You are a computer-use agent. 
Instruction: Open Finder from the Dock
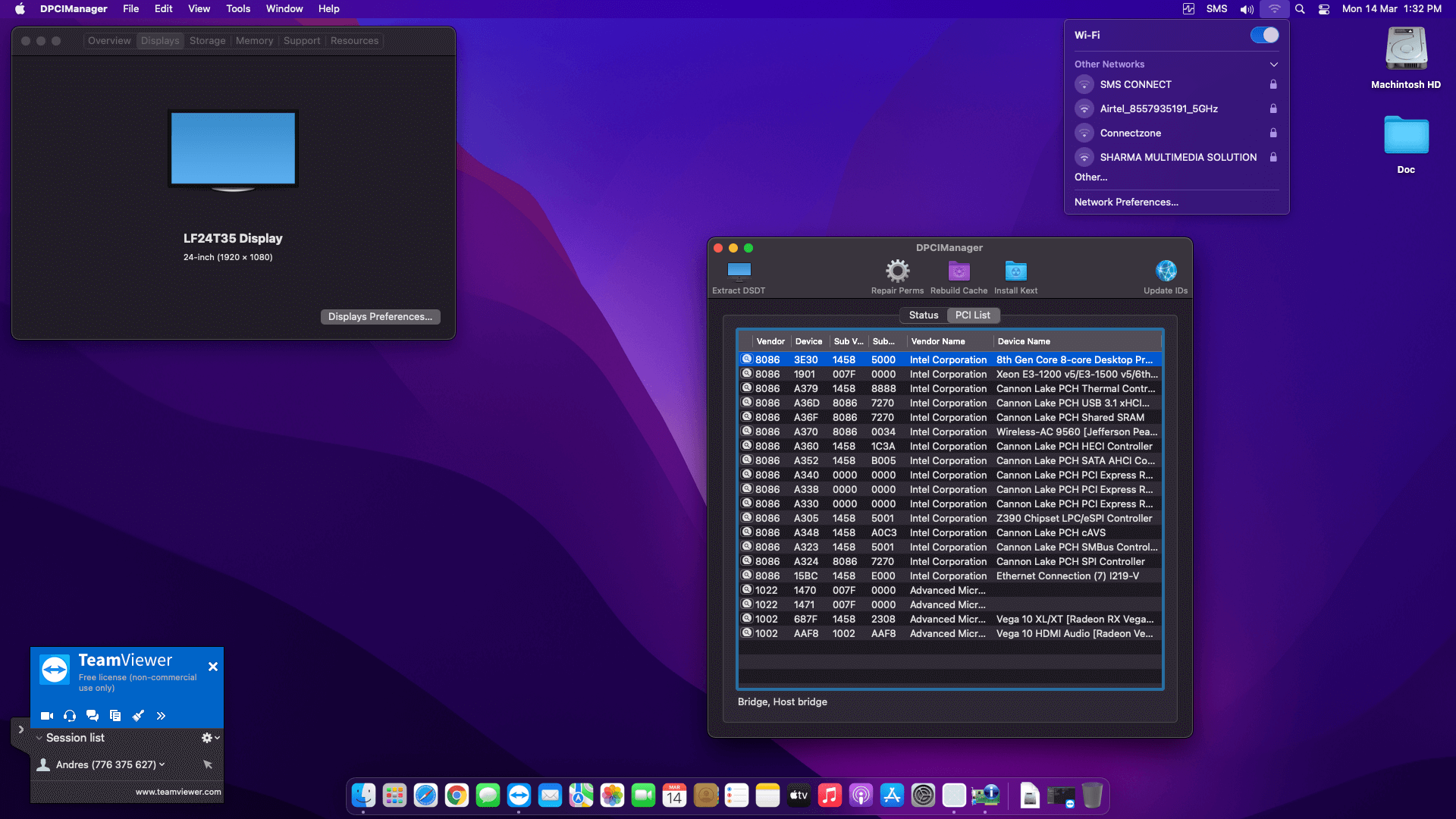click(x=363, y=795)
